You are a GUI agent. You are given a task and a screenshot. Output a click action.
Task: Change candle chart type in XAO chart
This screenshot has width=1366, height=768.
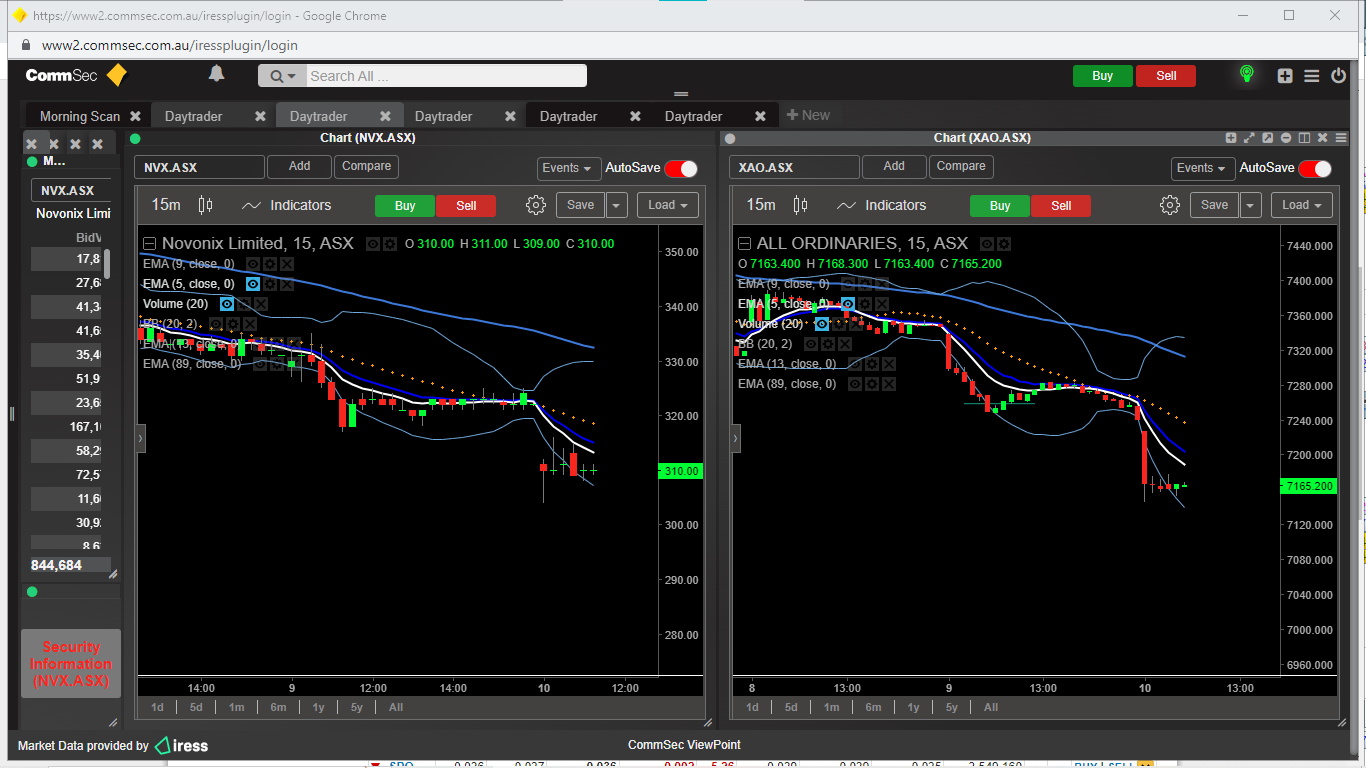[800, 205]
